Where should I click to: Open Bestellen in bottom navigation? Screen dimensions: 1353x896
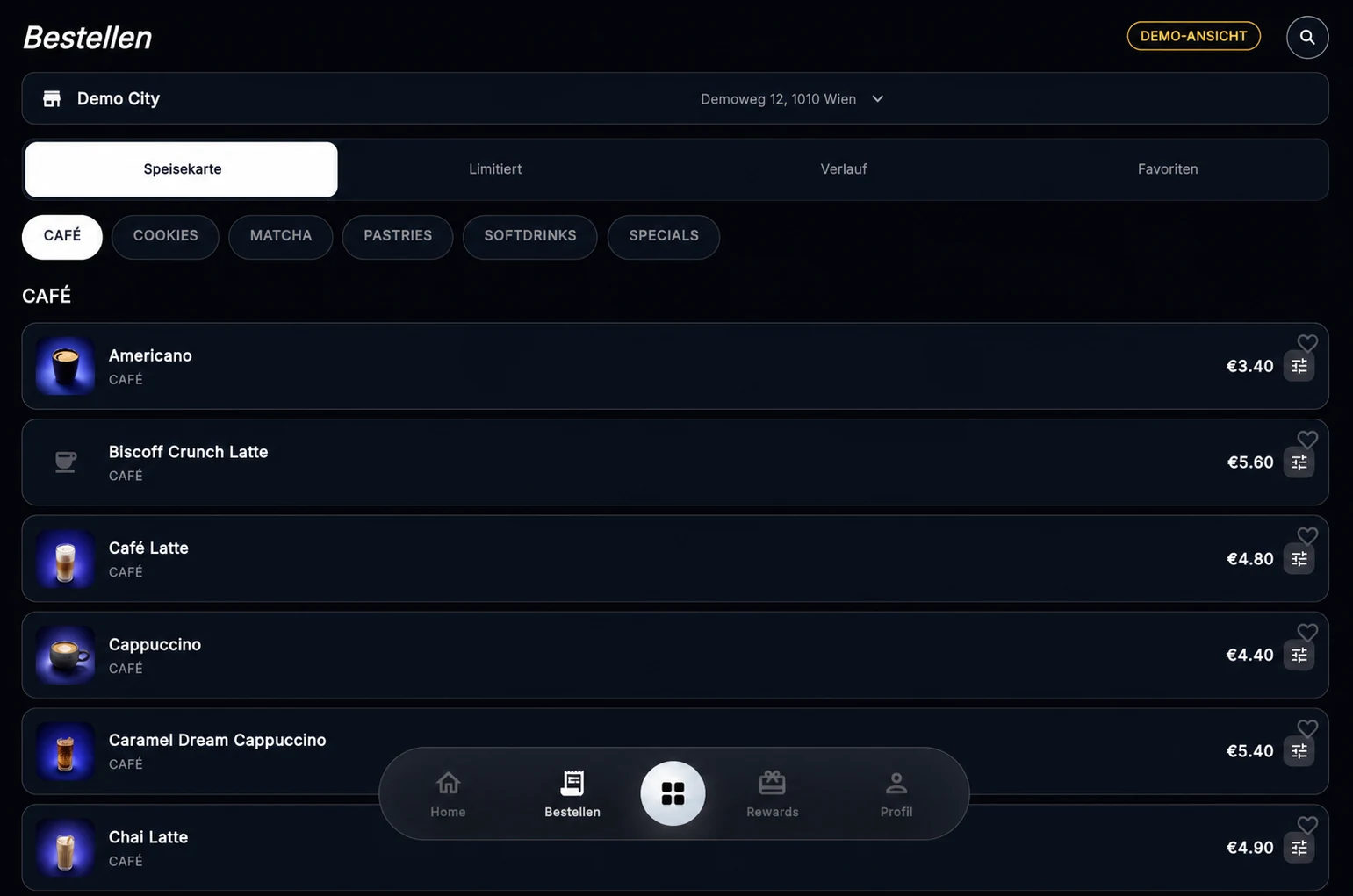(572, 794)
